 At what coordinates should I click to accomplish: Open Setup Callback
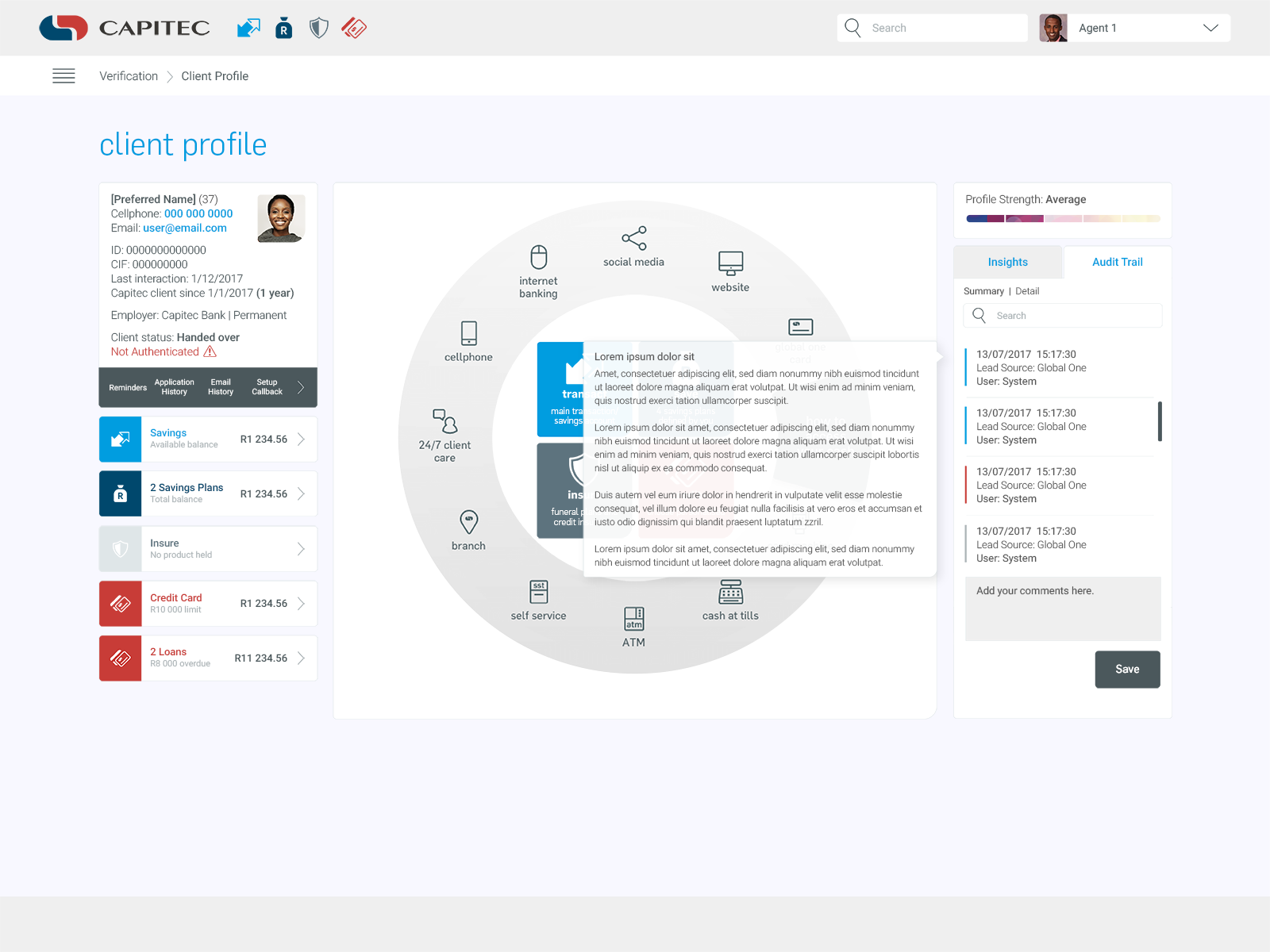click(x=267, y=387)
